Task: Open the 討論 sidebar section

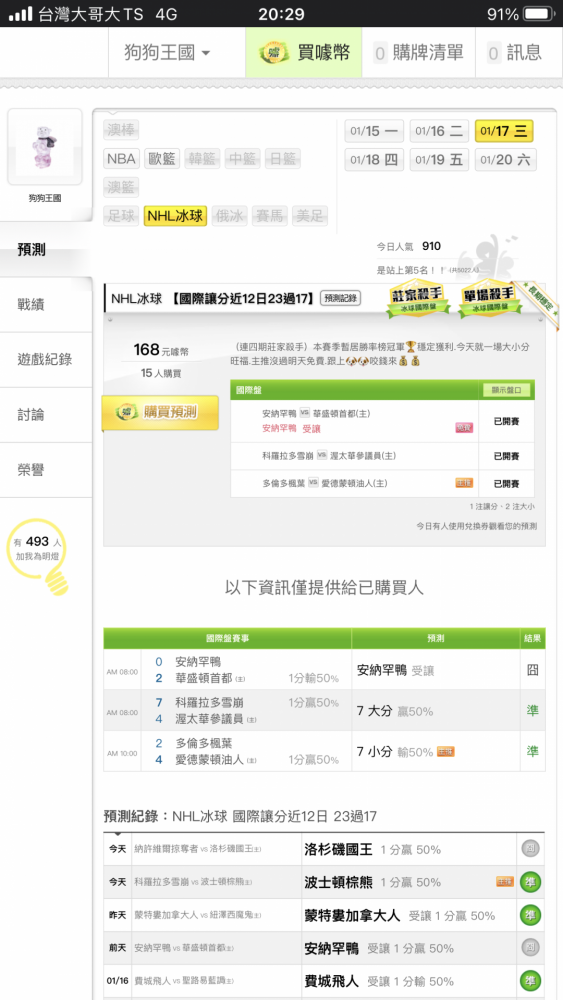Action: (x=46, y=415)
